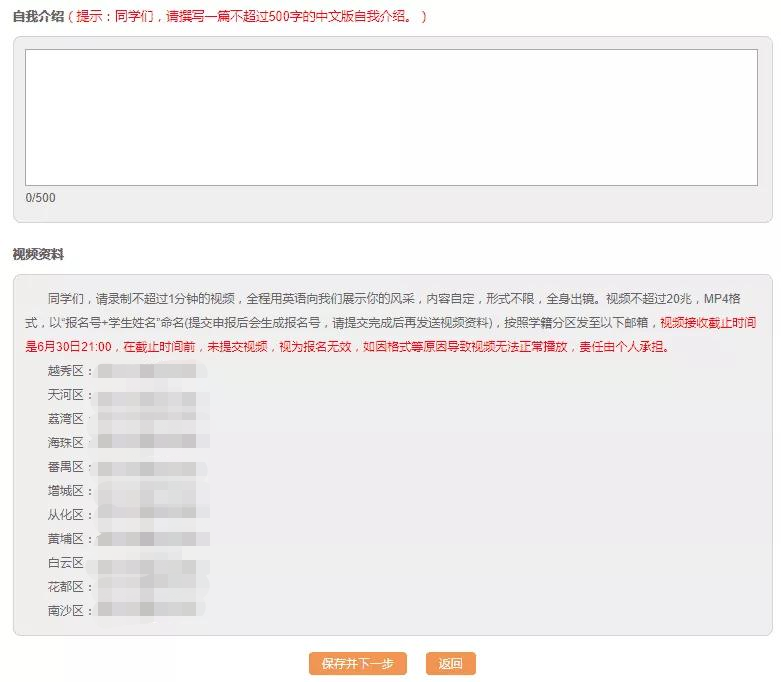The height and width of the screenshot is (682, 781).
Task: Click the blurred email next to 南沙区
Action: tap(151, 609)
